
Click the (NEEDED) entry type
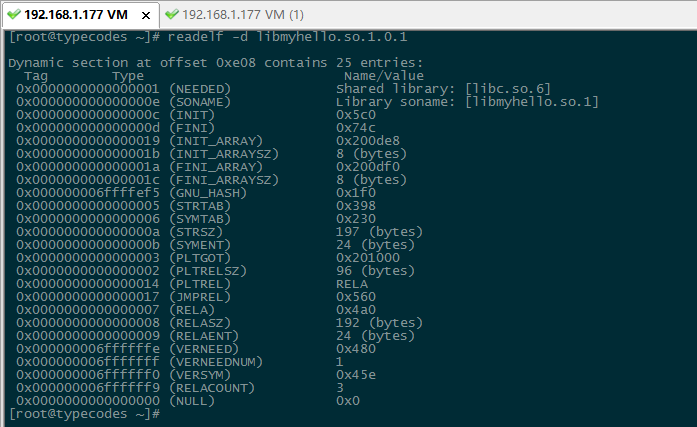pyautogui.click(x=200, y=89)
